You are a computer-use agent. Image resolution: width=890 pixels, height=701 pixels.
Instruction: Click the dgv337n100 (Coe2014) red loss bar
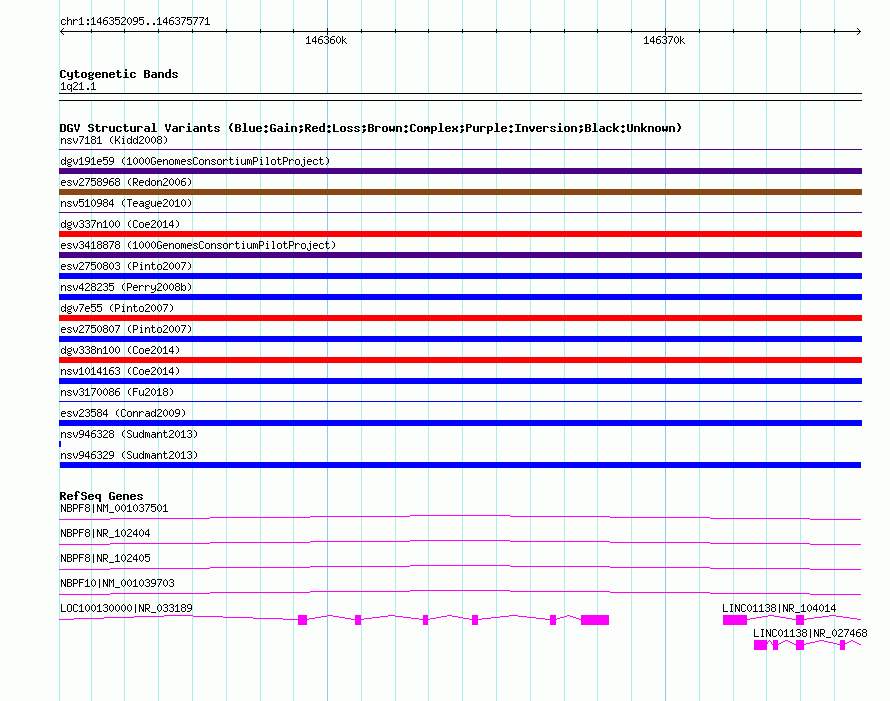[460, 234]
